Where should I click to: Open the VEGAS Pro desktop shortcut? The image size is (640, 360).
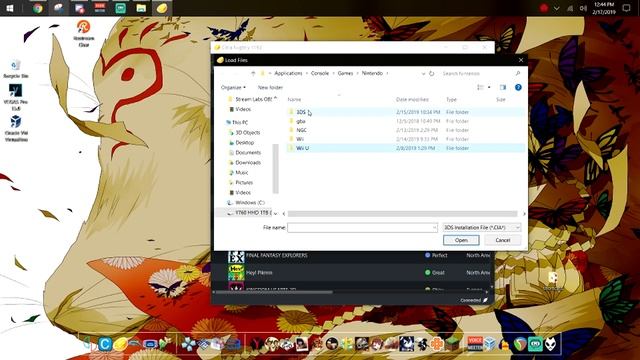tap(16, 97)
